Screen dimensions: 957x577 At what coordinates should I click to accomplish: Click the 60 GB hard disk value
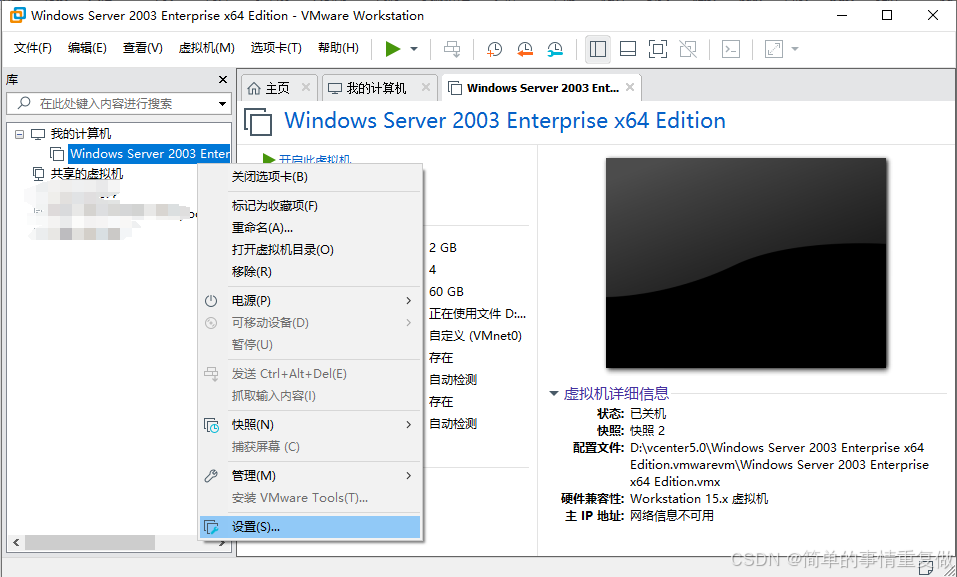coord(446,292)
